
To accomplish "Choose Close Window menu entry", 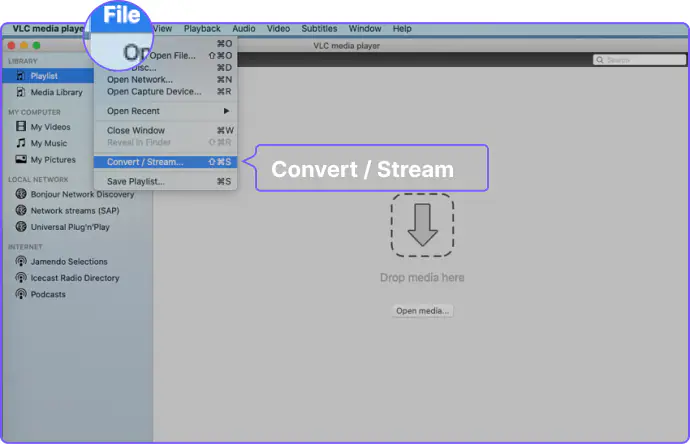I will (165, 130).
